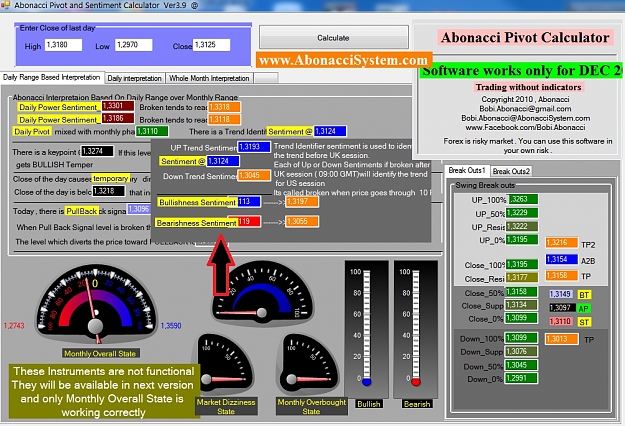Viewport: 625px width, 426px height.
Task: Click the BT value 1,3149
Action: point(561,294)
